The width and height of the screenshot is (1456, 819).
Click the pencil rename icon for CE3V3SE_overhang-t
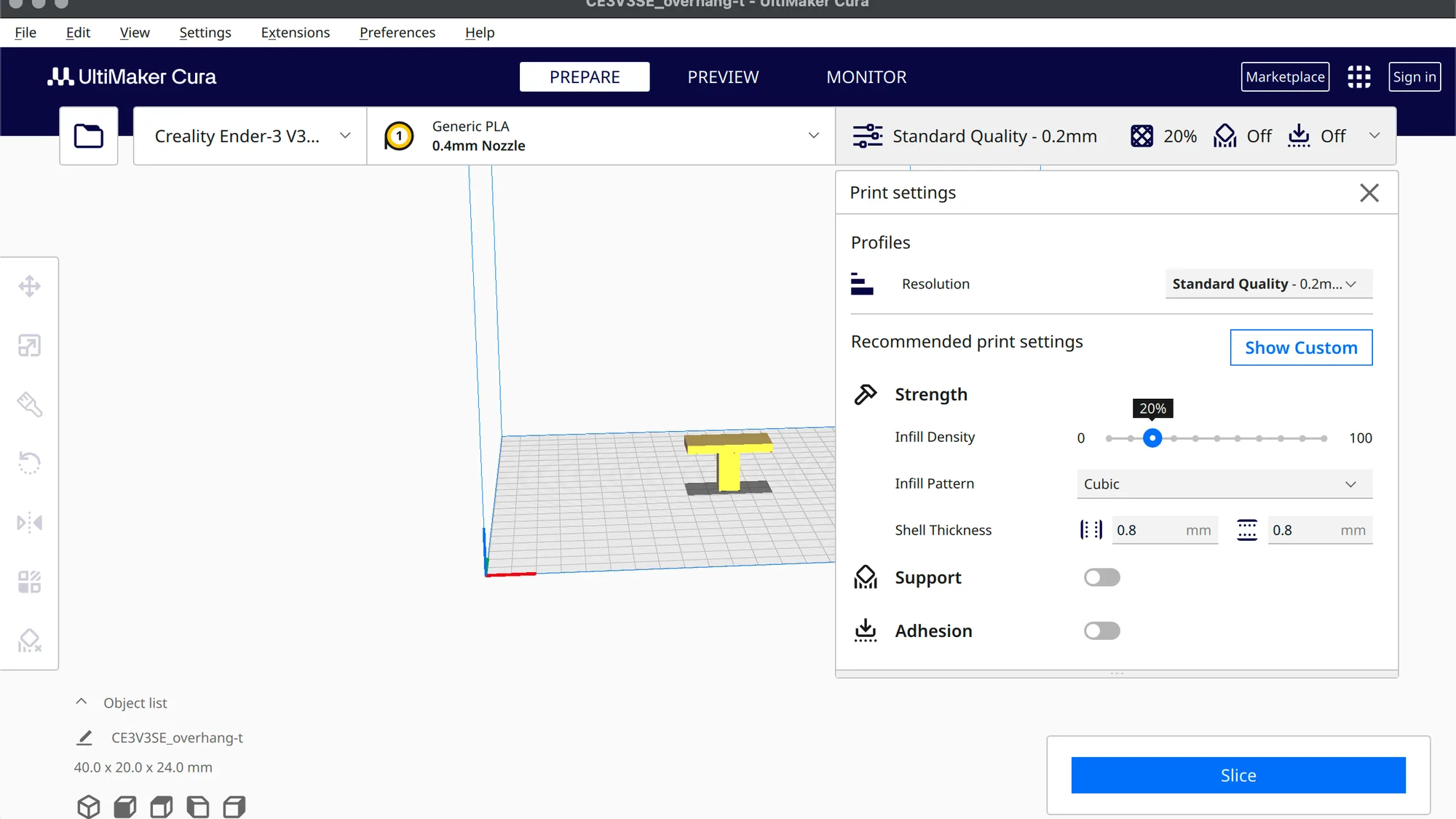point(84,737)
